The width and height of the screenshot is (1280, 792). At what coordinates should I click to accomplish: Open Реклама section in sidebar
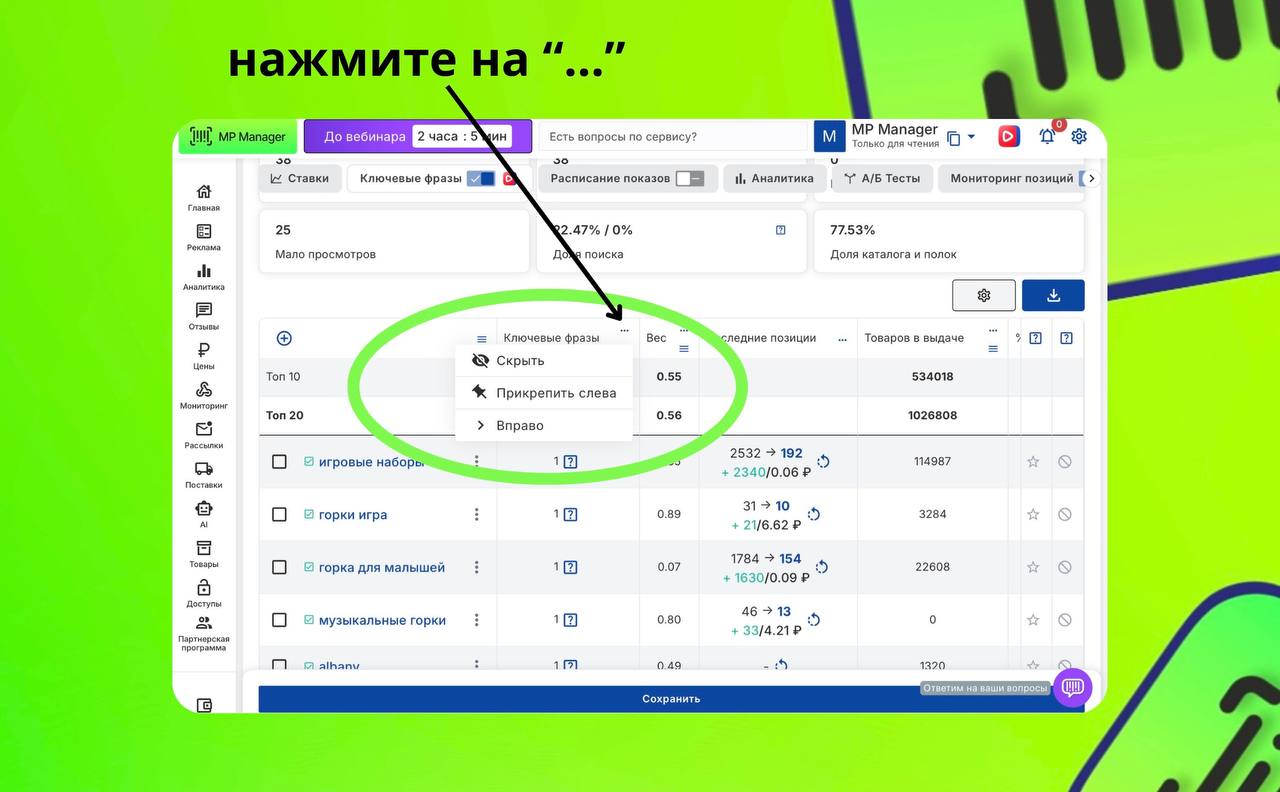tap(204, 237)
